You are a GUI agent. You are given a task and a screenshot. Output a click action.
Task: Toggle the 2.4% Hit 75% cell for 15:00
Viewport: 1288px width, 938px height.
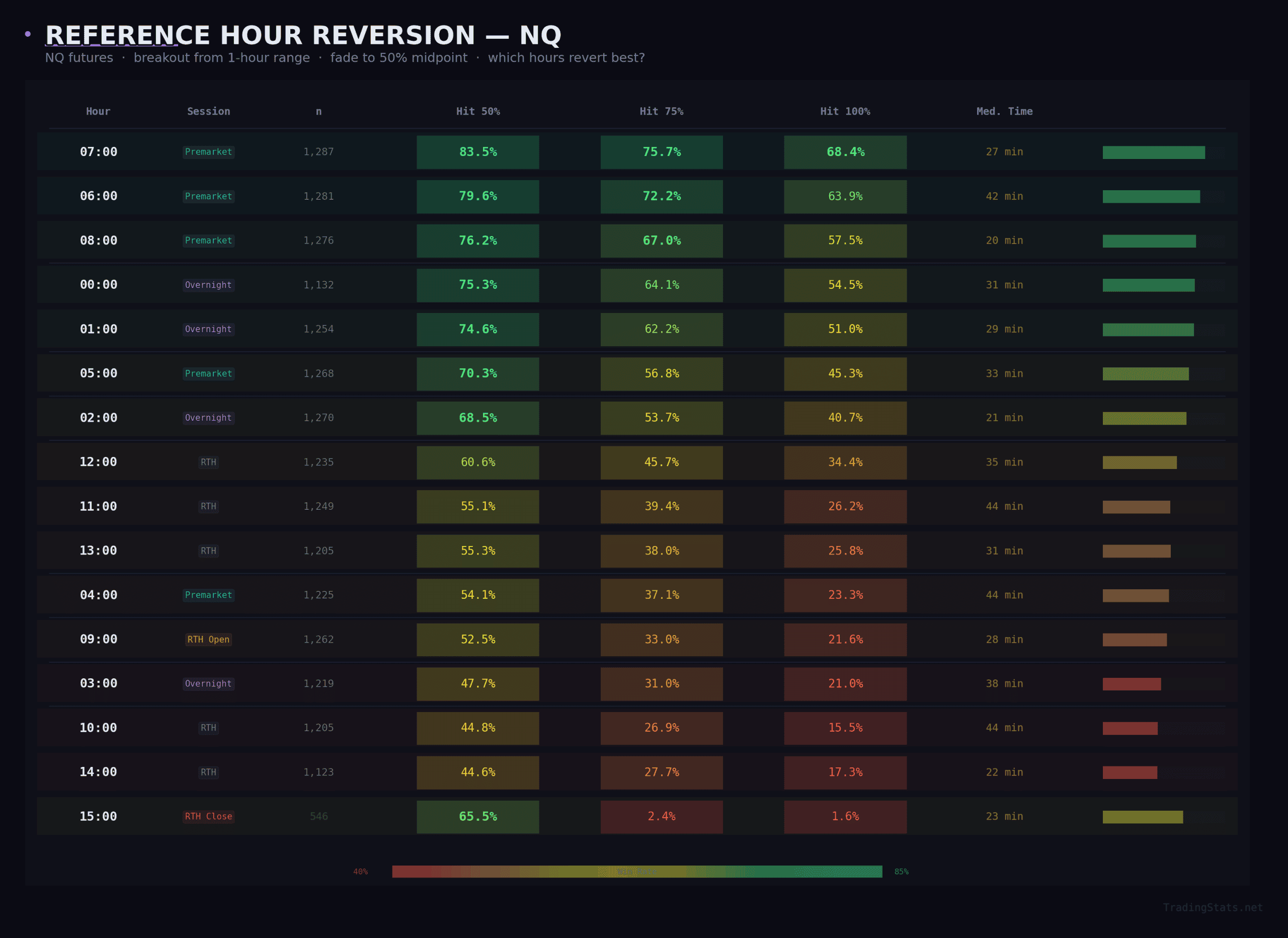click(662, 816)
